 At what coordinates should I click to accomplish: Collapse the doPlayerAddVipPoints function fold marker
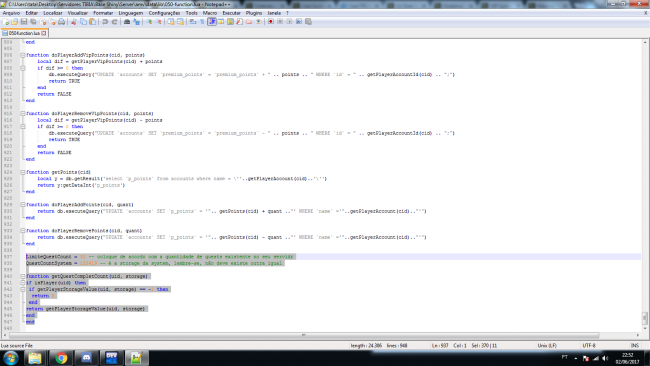point(23,55)
